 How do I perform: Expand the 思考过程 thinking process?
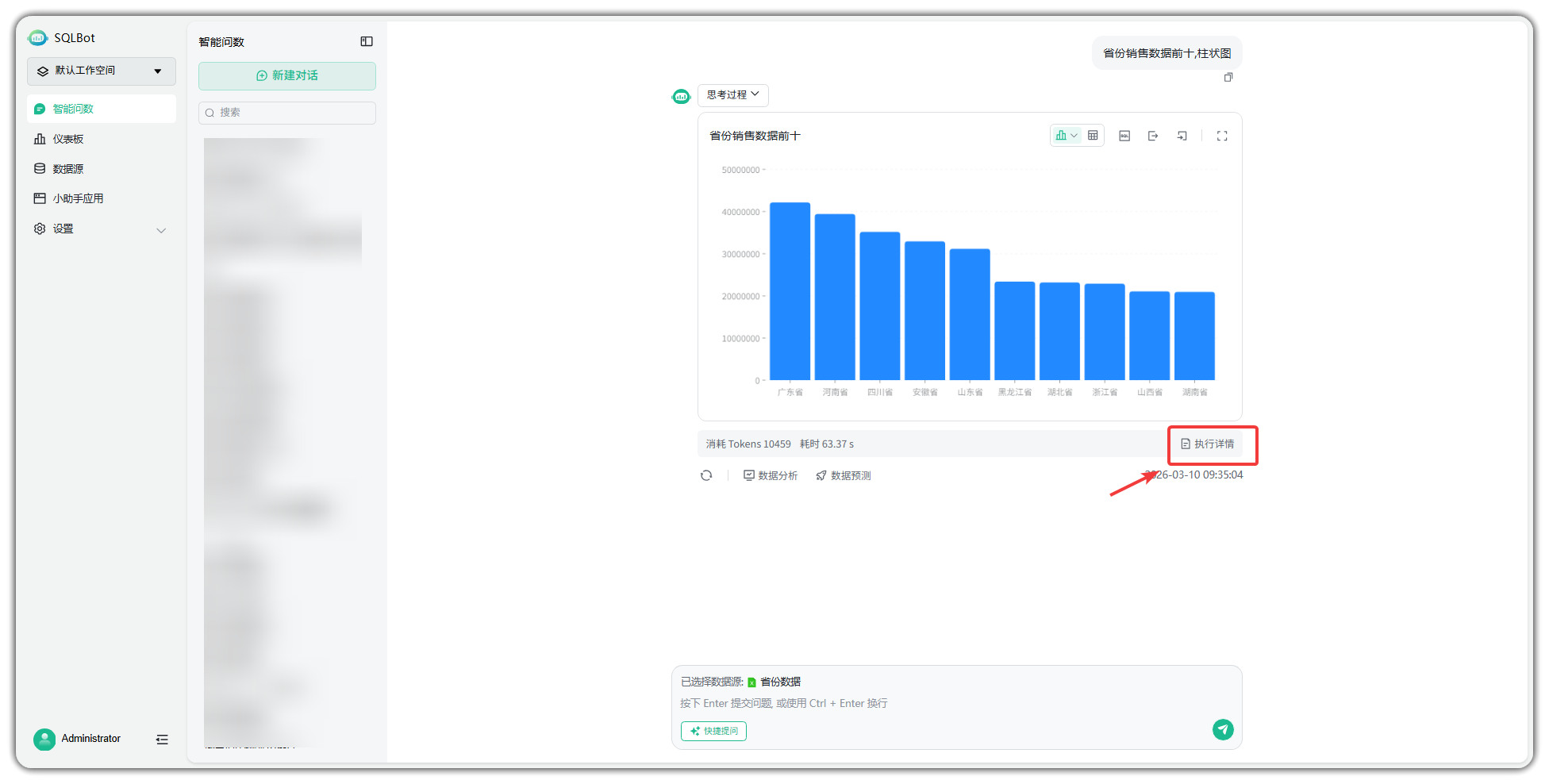click(732, 94)
